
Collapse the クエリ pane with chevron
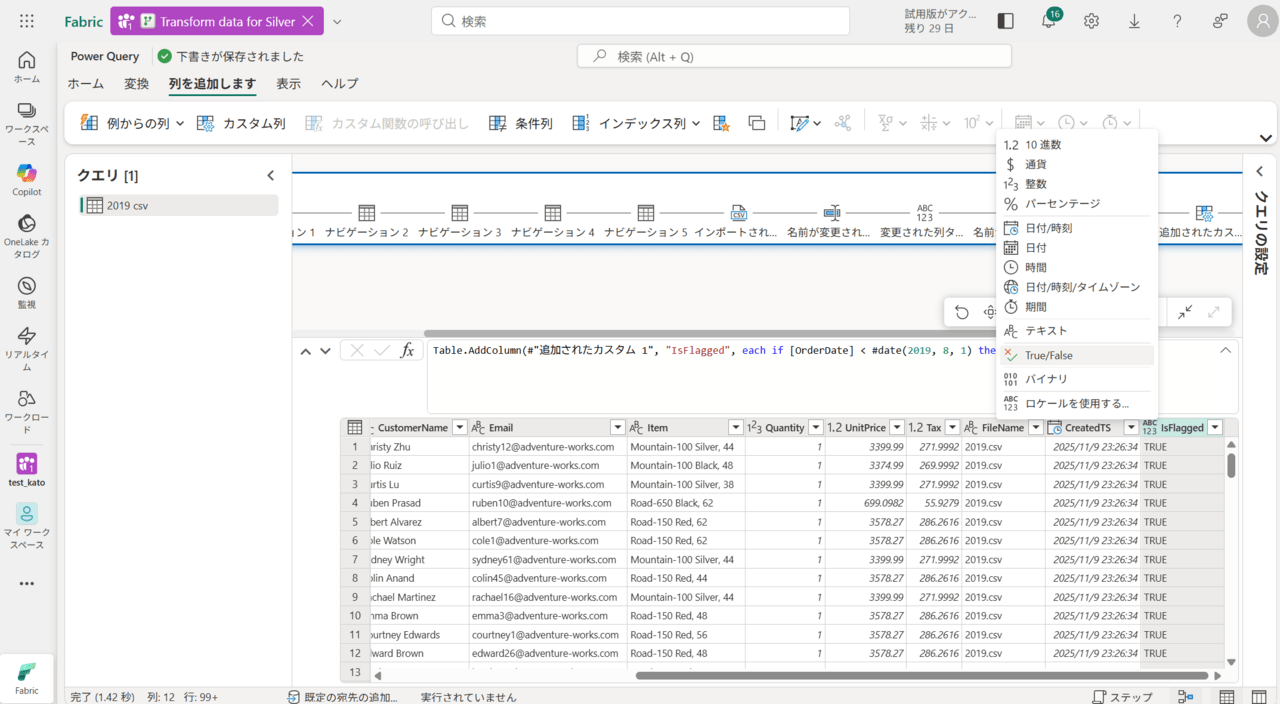click(270, 176)
